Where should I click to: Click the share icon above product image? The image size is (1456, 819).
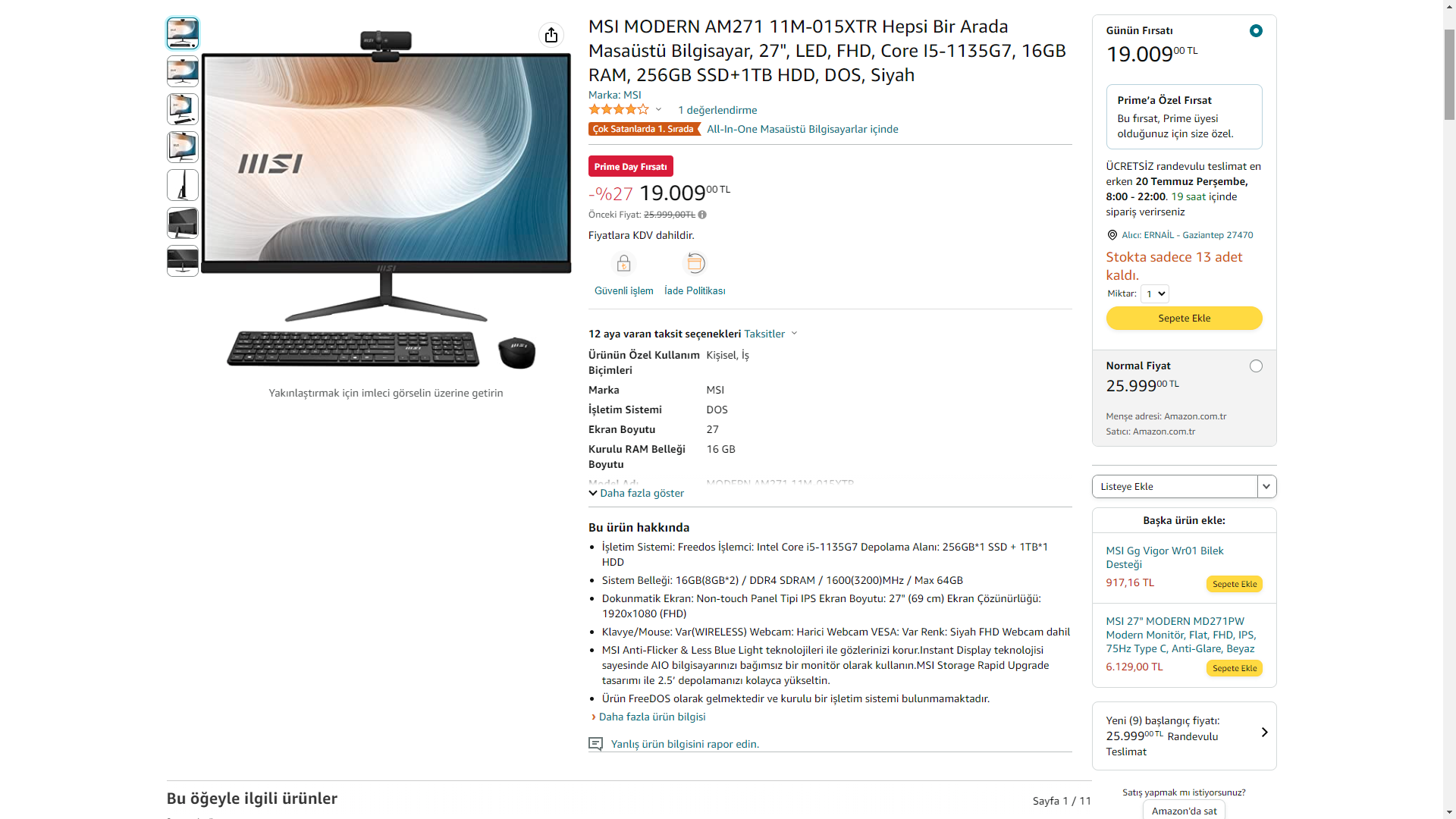point(551,35)
